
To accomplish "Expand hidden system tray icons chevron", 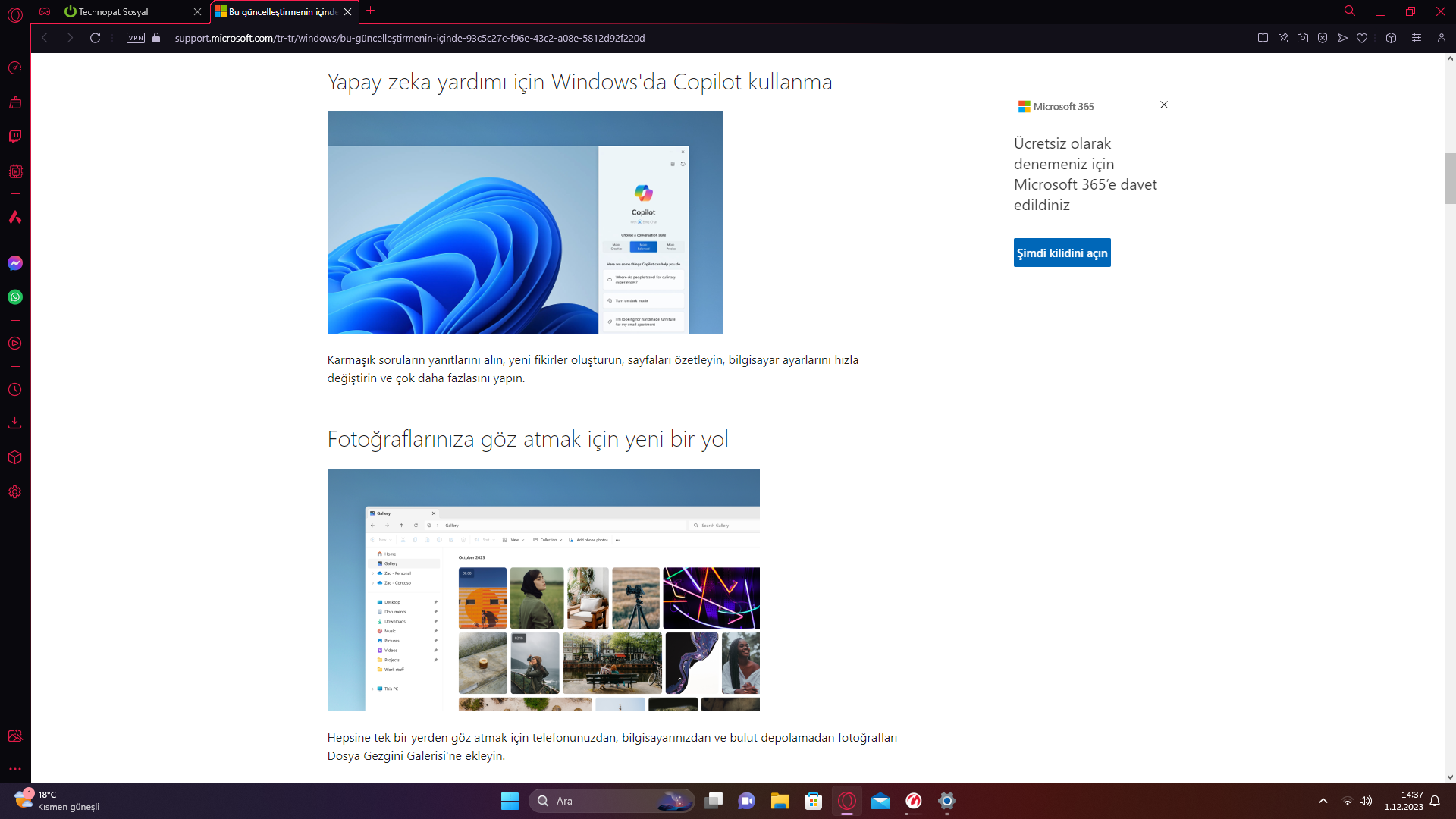I will (x=1323, y=801).
